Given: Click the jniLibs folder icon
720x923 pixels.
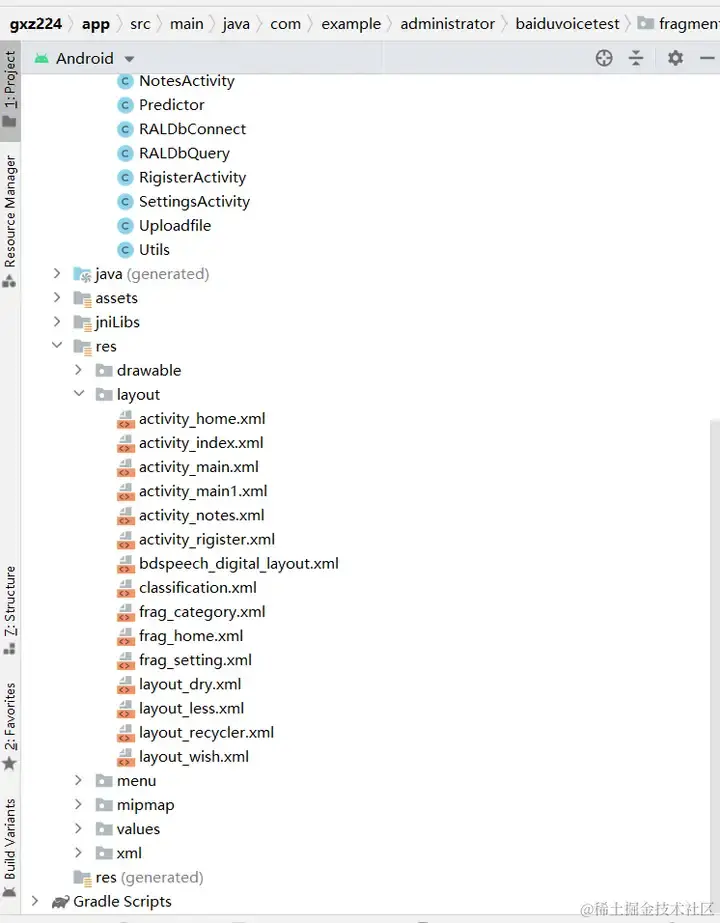Looking at the screenshot, I should 82,323.
